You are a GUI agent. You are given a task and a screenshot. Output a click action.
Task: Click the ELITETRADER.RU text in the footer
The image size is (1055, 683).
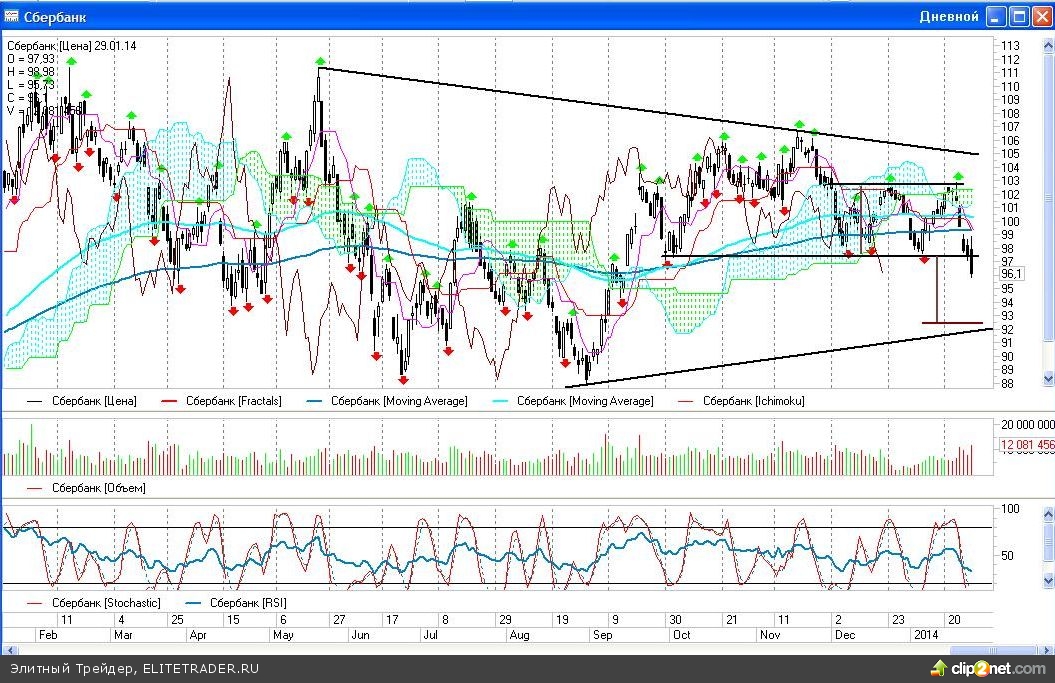pyautogui.click(x=200, y=668)
